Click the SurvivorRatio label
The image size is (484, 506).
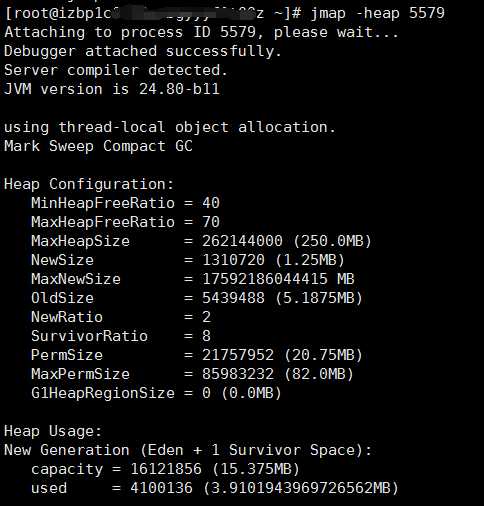point(89,336)
